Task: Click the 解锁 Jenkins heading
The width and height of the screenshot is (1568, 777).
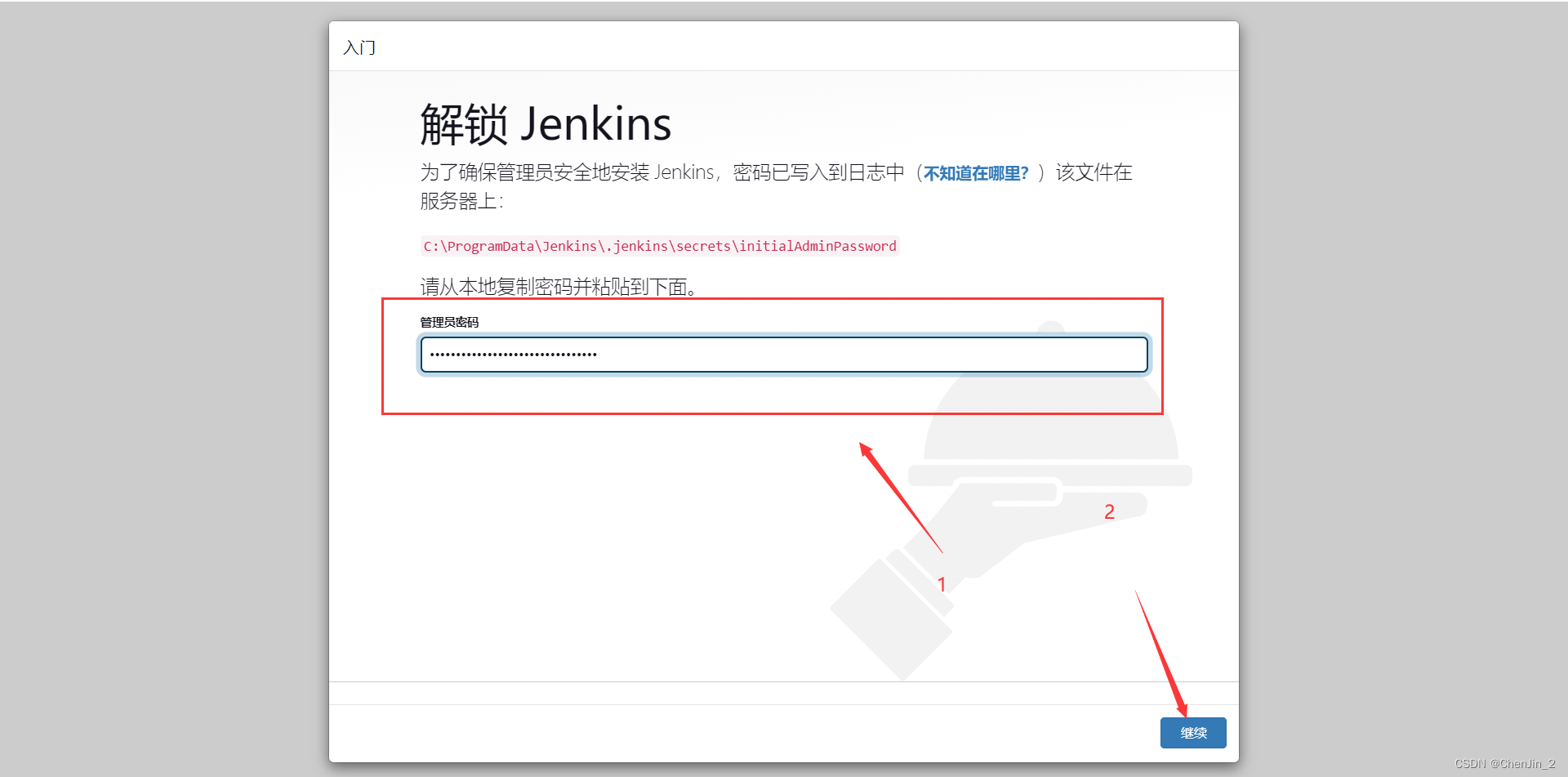Action: click(x=546, y=124)
